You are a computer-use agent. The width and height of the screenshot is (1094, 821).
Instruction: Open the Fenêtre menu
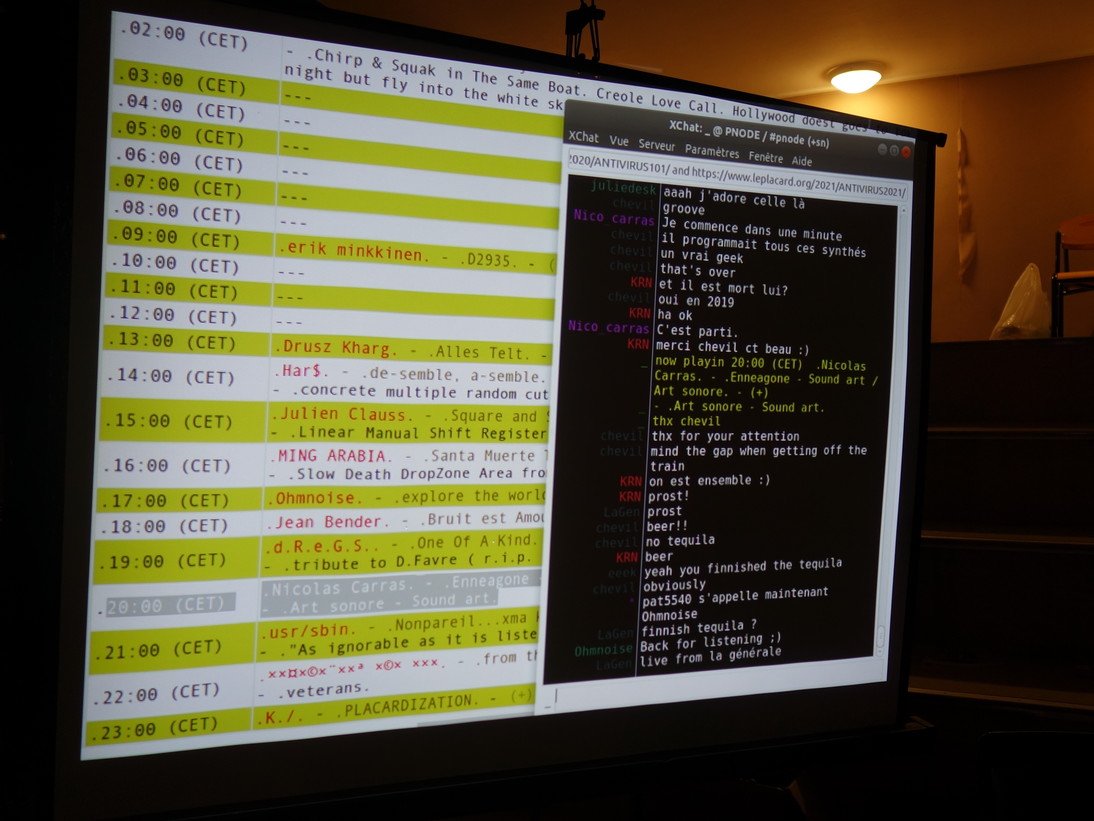765,157
